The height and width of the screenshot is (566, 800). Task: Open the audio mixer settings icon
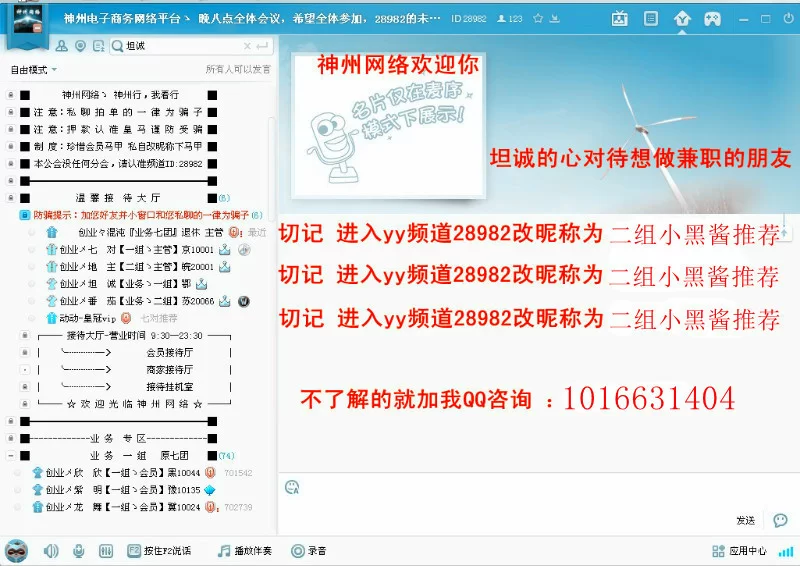(x=106, y=551)
